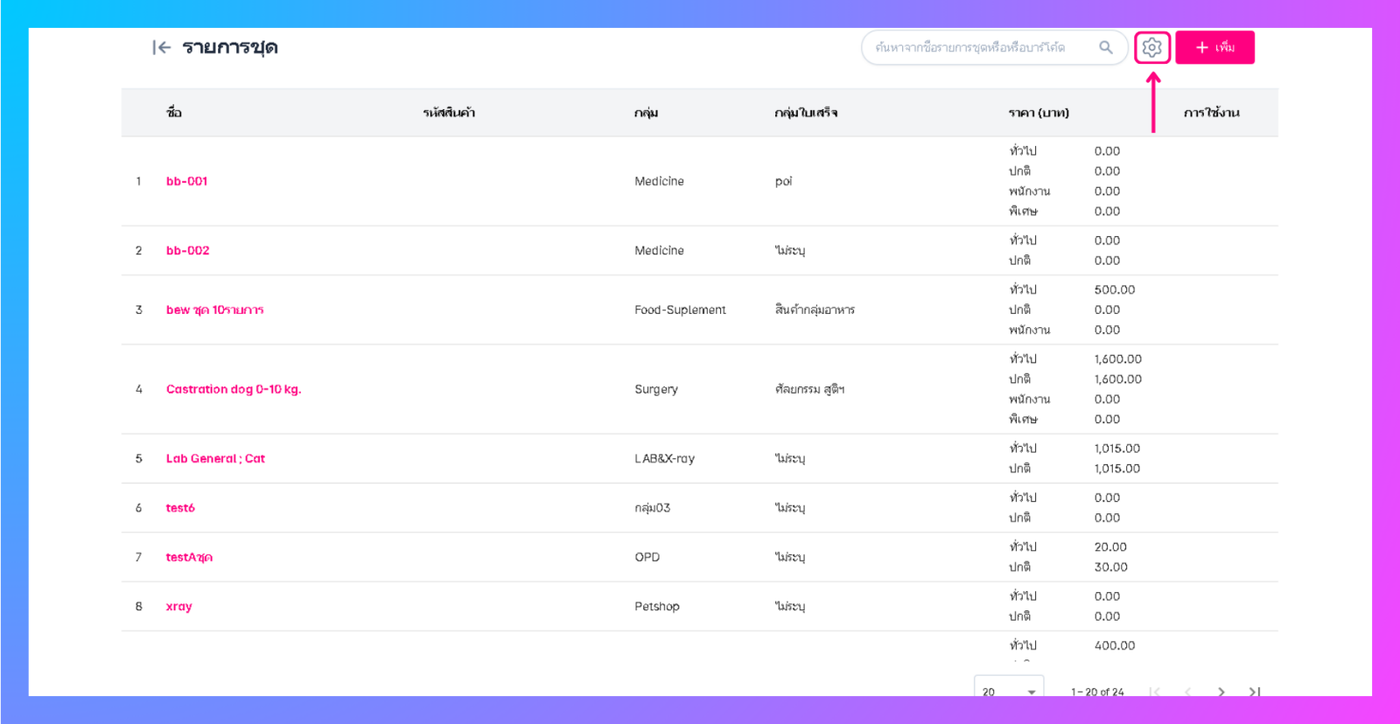Go to the previous page of results

pyautogui.click(x=1188, y=692)
